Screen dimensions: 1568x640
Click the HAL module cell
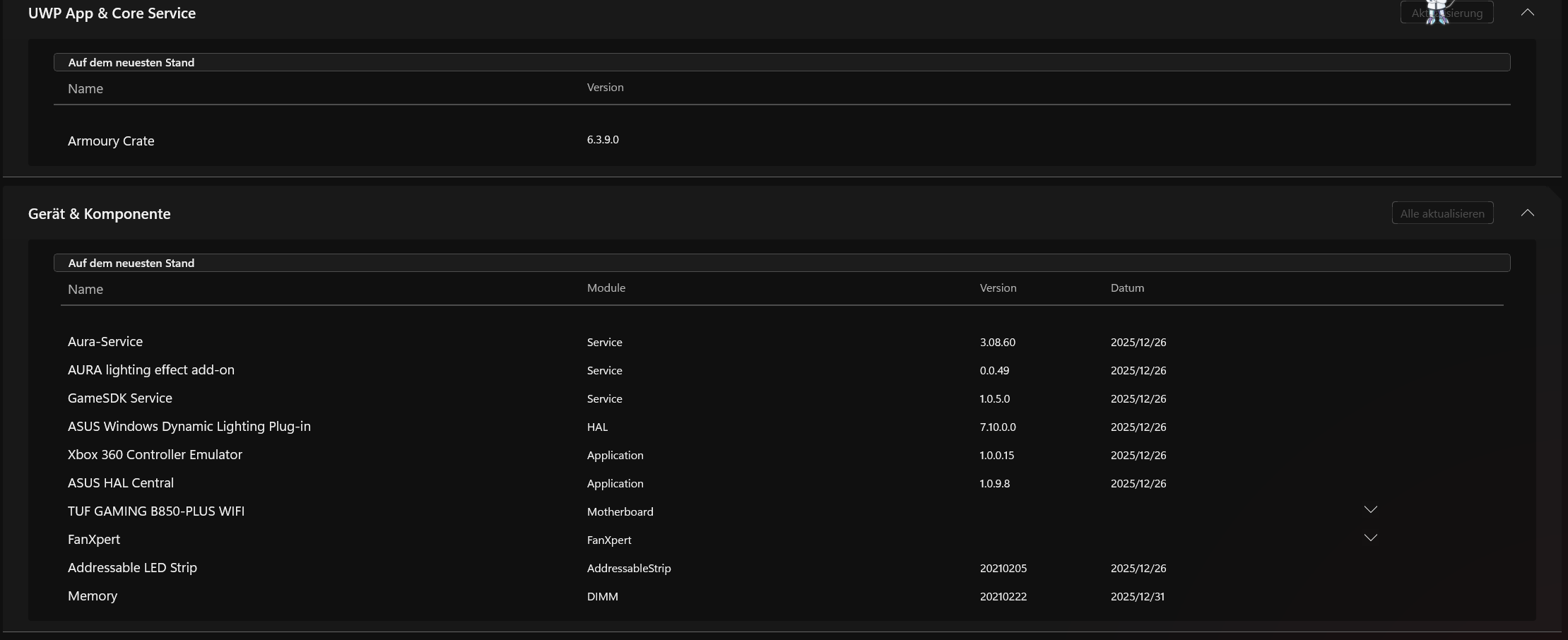pos(597,427)
